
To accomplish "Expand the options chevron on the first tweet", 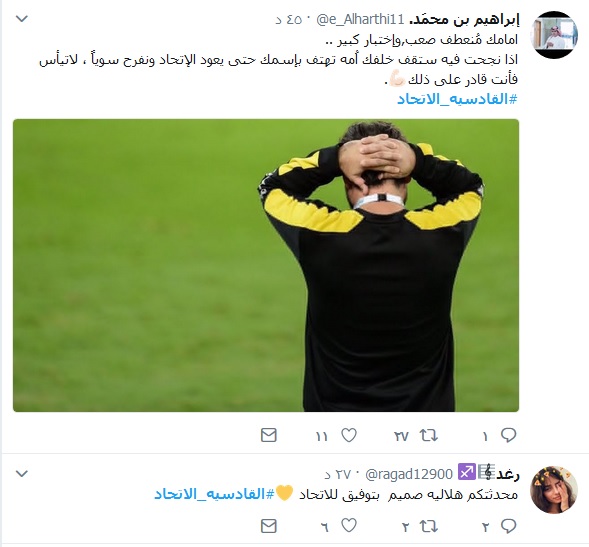I will click(22, 19).
